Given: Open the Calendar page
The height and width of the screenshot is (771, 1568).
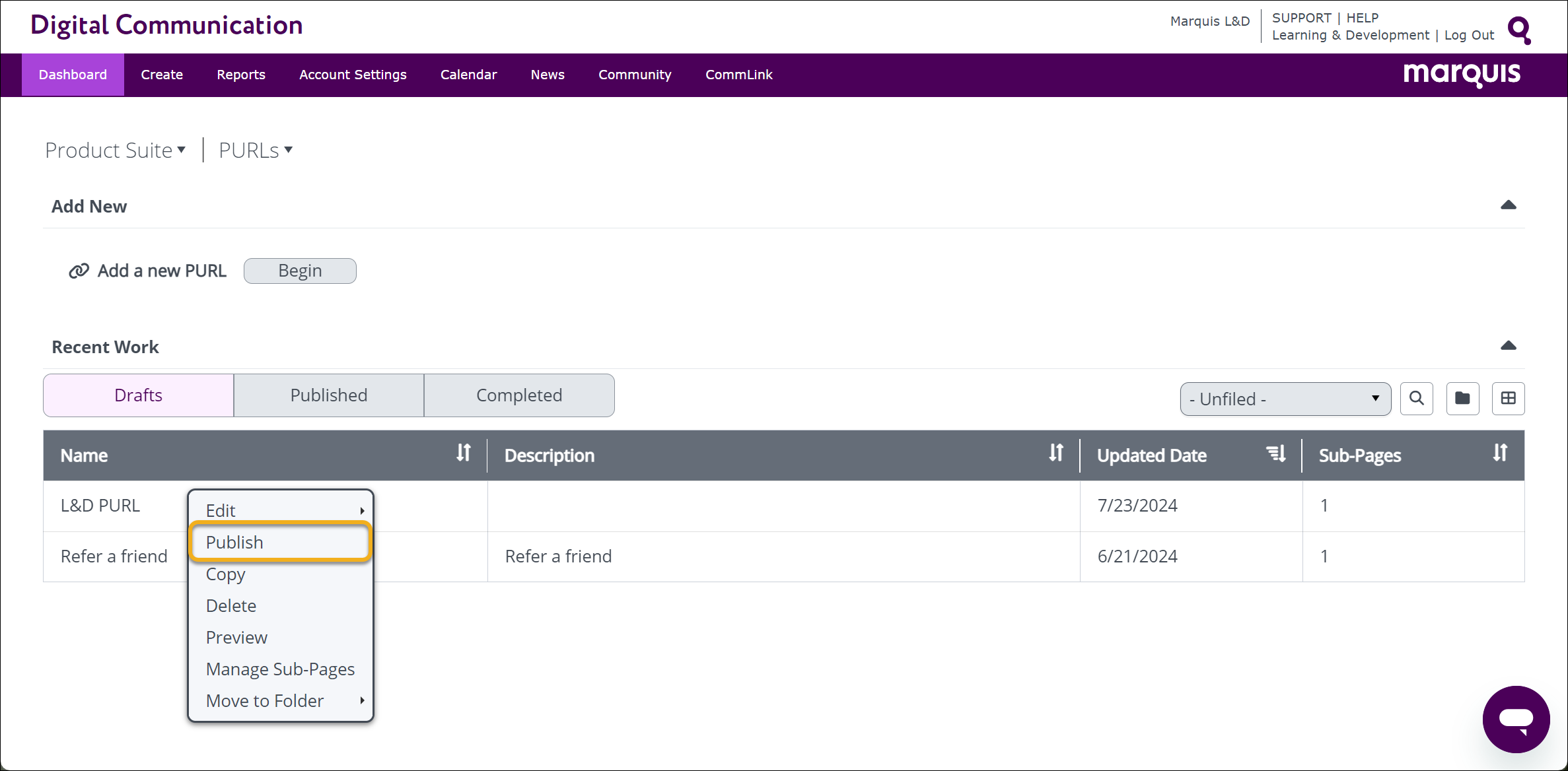Looking at the screenshot, I should tap(468, 75).
